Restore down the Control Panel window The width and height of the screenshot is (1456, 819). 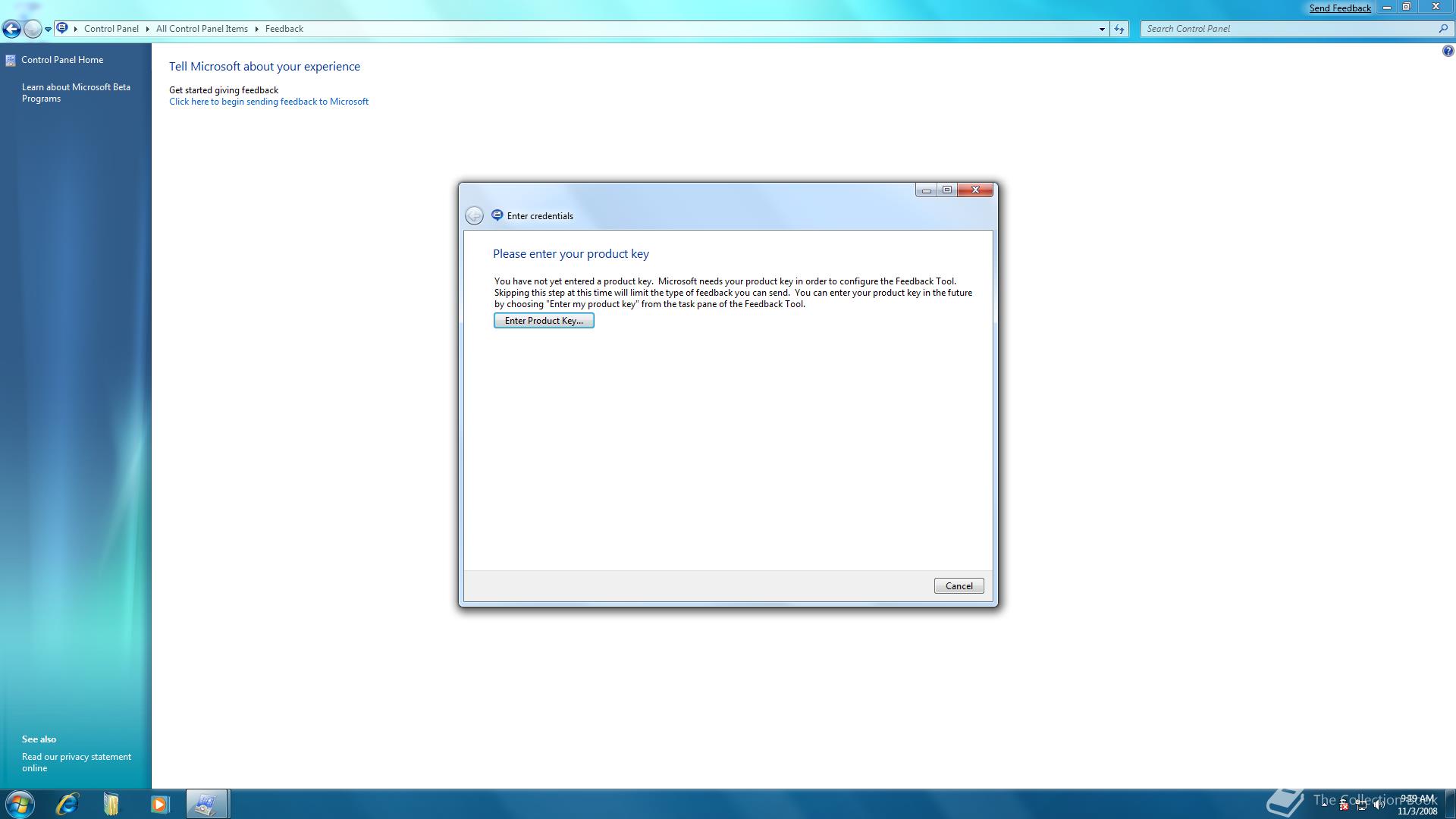(x=1407, y=7)
